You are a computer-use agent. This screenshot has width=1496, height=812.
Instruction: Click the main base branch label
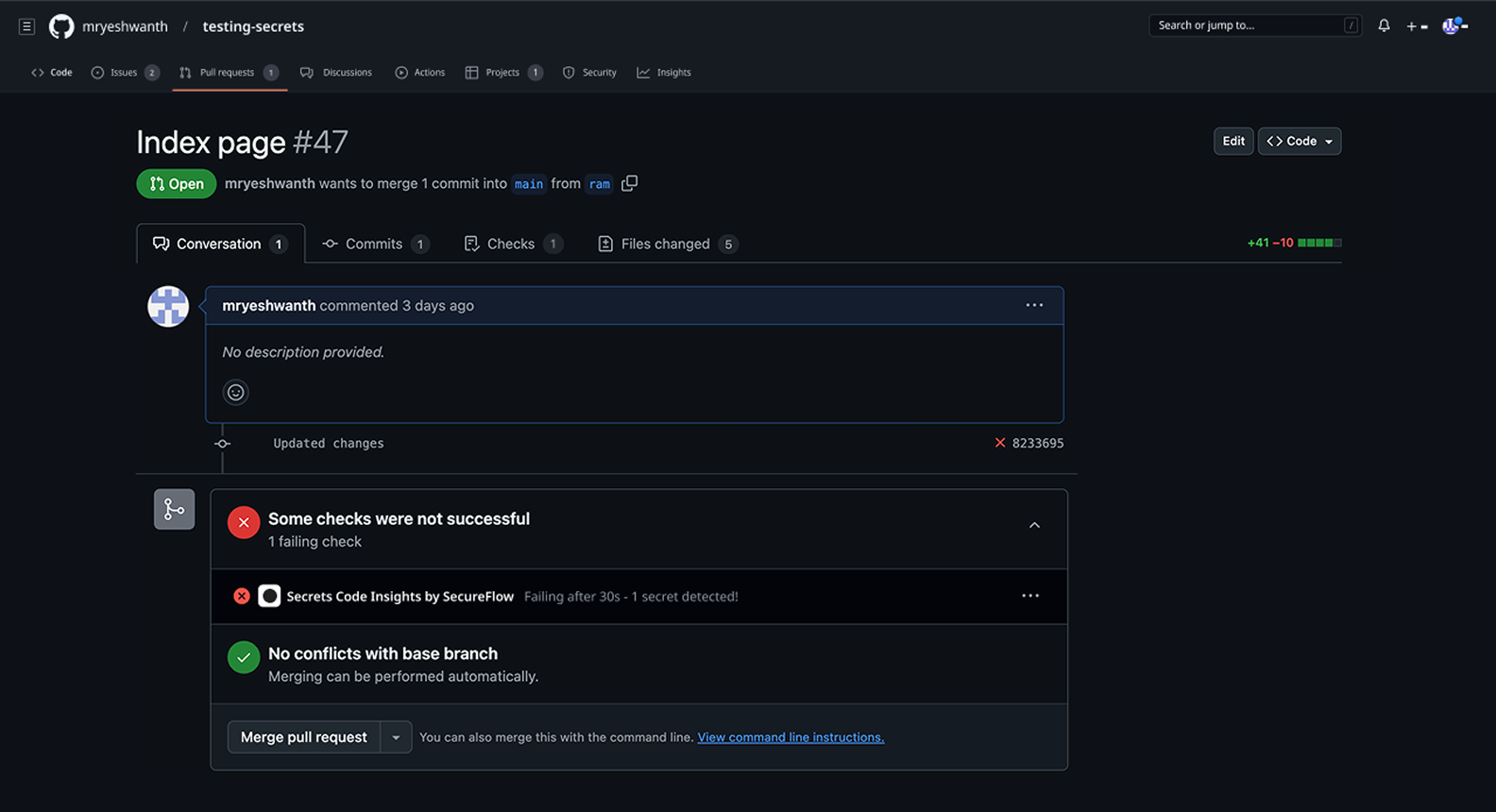[x=529, y=184]
